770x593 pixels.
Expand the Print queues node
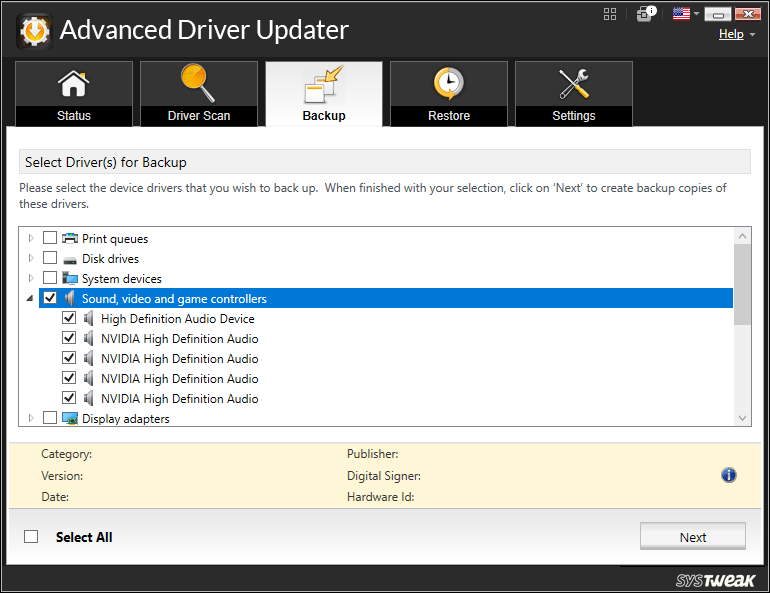coord(31,238)
